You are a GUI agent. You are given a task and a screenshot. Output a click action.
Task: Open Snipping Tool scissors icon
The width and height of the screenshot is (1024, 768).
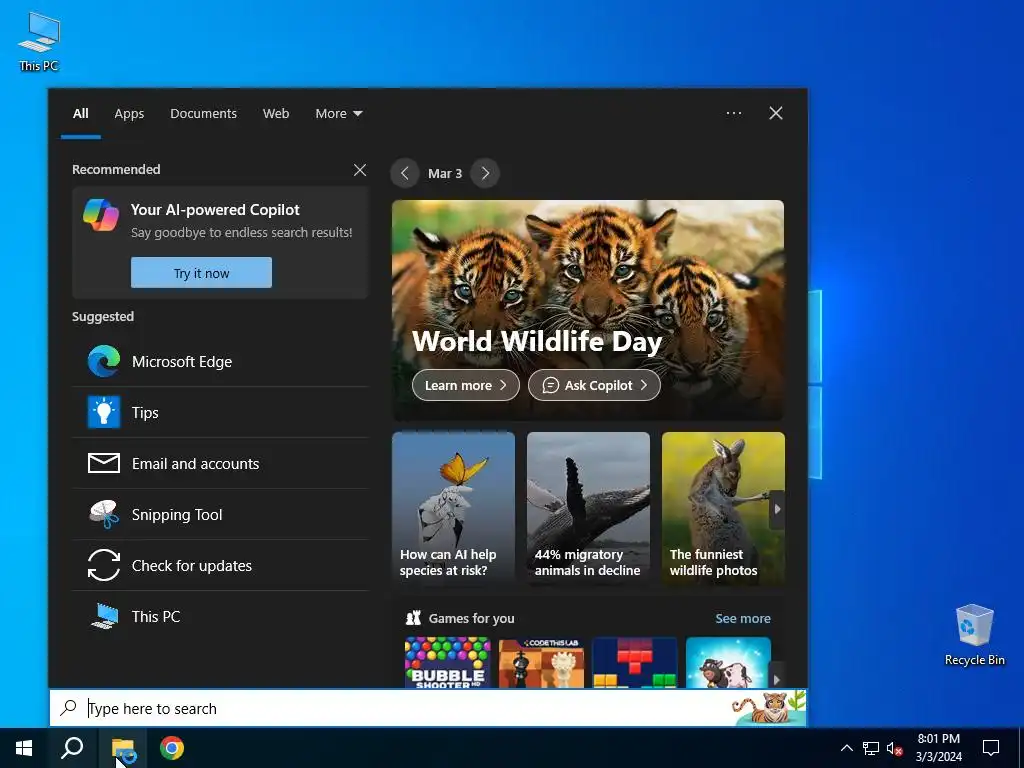point(104,514)
